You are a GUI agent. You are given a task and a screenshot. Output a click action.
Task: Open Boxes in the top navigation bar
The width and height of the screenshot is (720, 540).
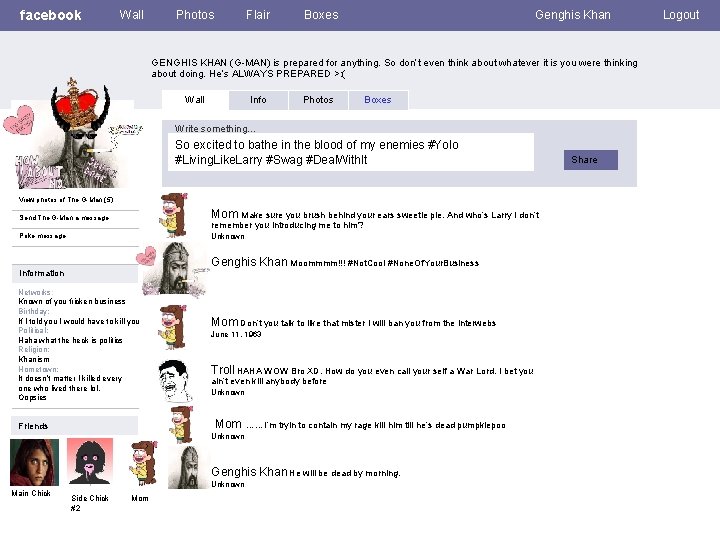[x=321, y=15]
